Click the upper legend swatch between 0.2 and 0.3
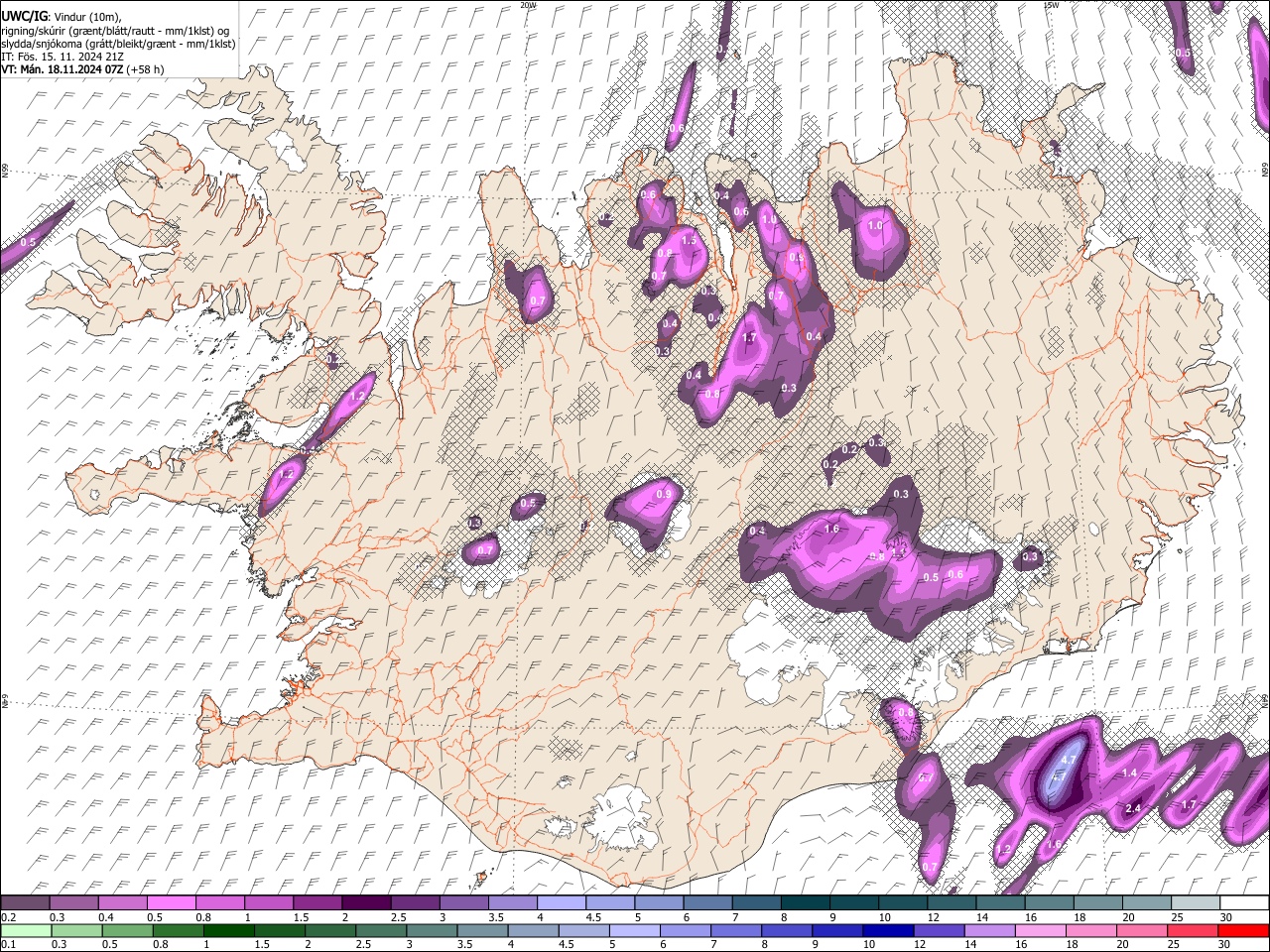 click(x=25, y=902)
